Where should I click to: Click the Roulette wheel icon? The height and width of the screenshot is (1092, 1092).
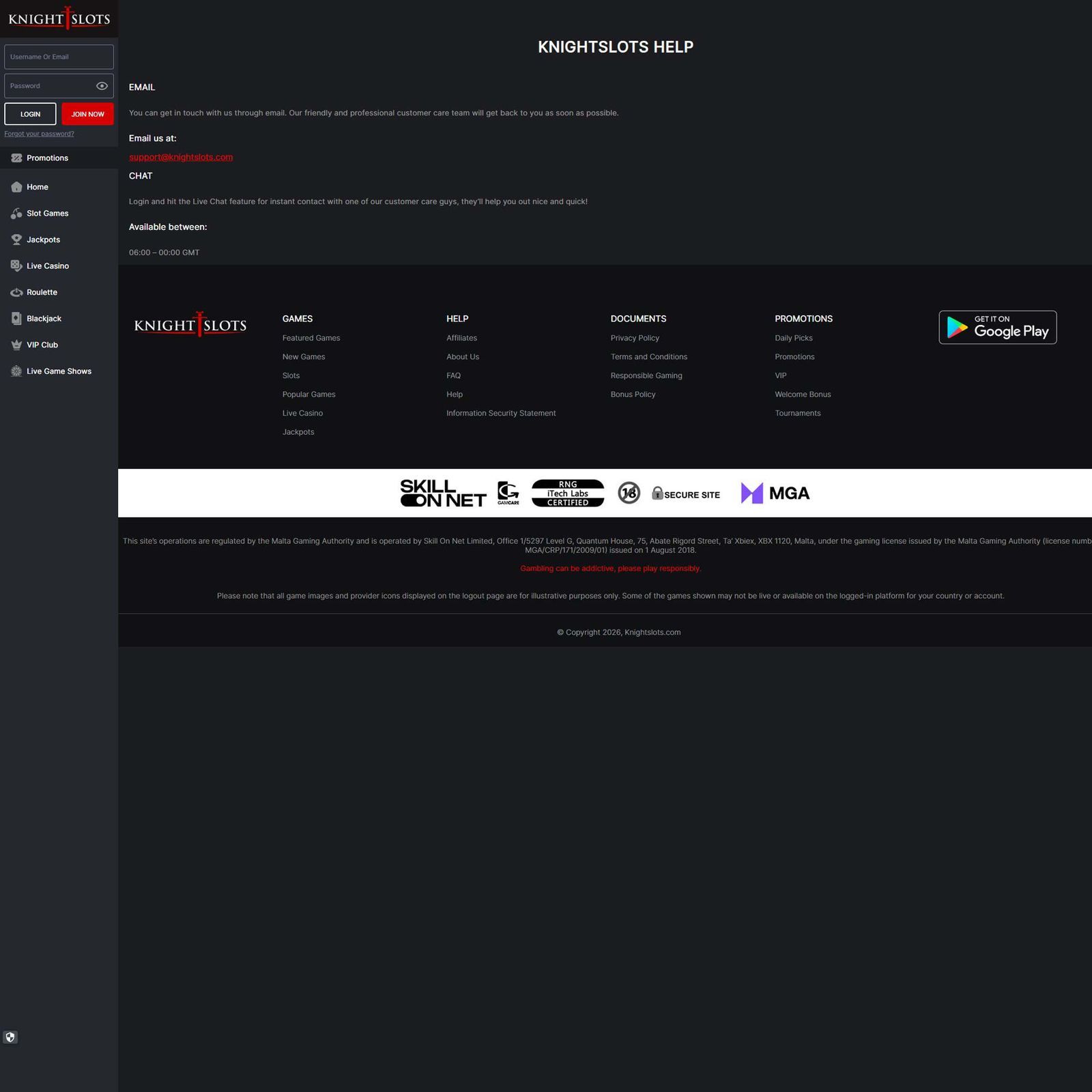pyautogui.click(x=16, y=292)
